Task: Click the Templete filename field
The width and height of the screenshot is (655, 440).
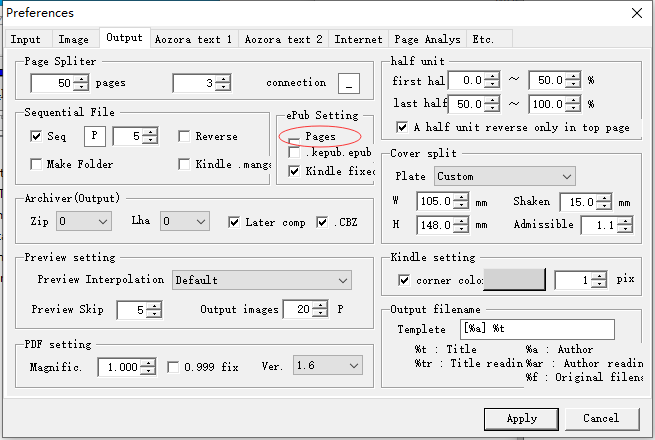Action: click(537, 329)
